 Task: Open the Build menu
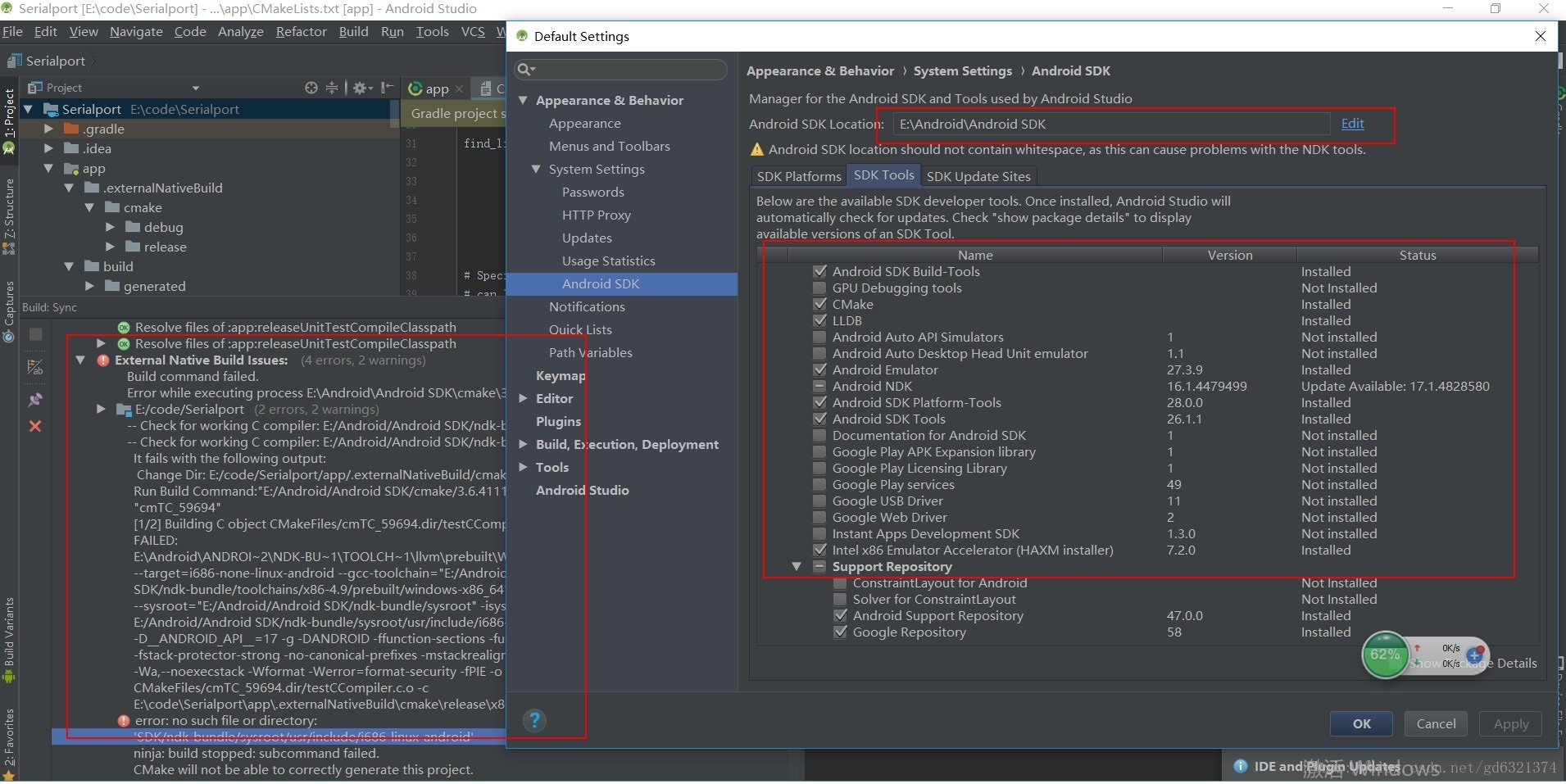pyautogui.click(x=353, y=32)
